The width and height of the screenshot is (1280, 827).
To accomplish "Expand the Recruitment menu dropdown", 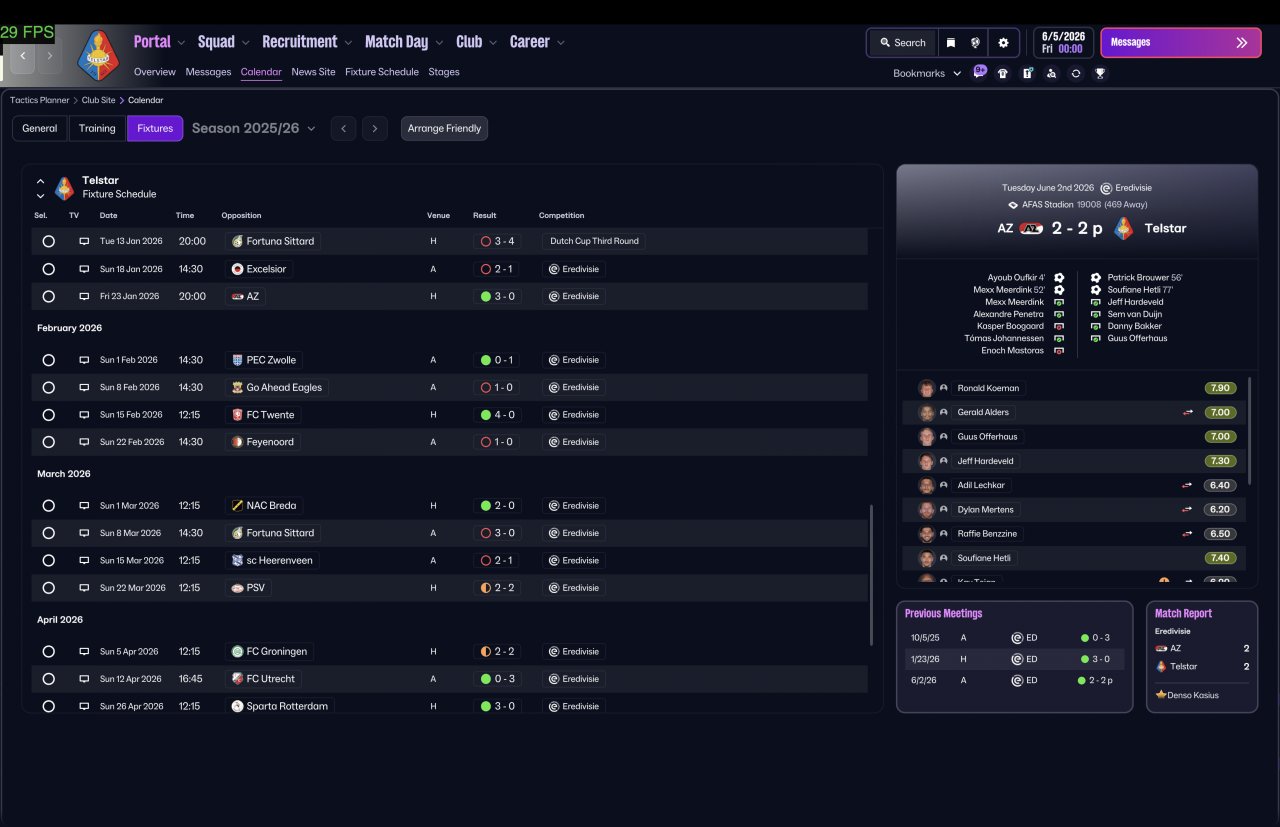I will [348, 43].
